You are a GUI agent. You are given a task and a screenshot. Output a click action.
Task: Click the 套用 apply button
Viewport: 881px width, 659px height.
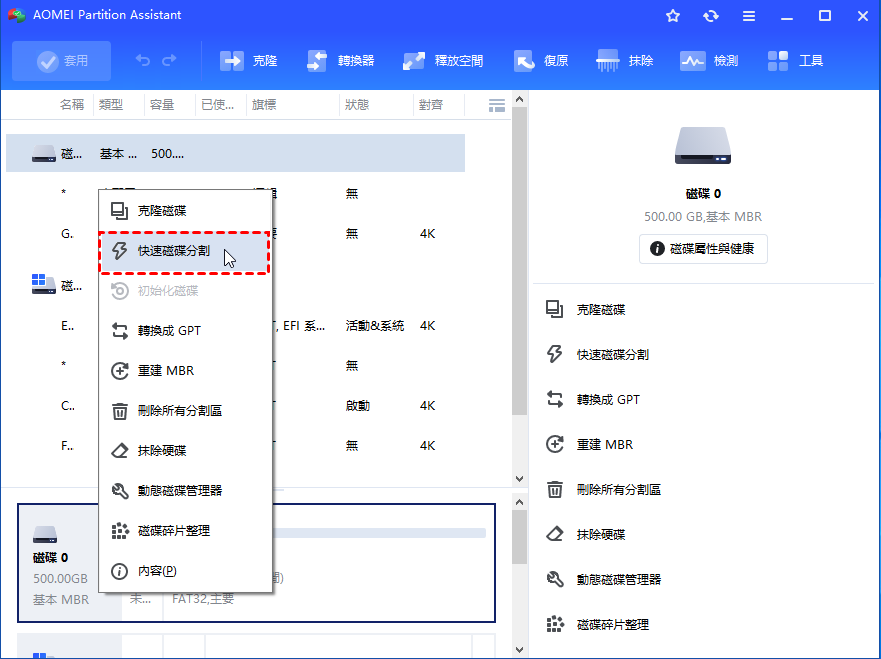point(61,61)
